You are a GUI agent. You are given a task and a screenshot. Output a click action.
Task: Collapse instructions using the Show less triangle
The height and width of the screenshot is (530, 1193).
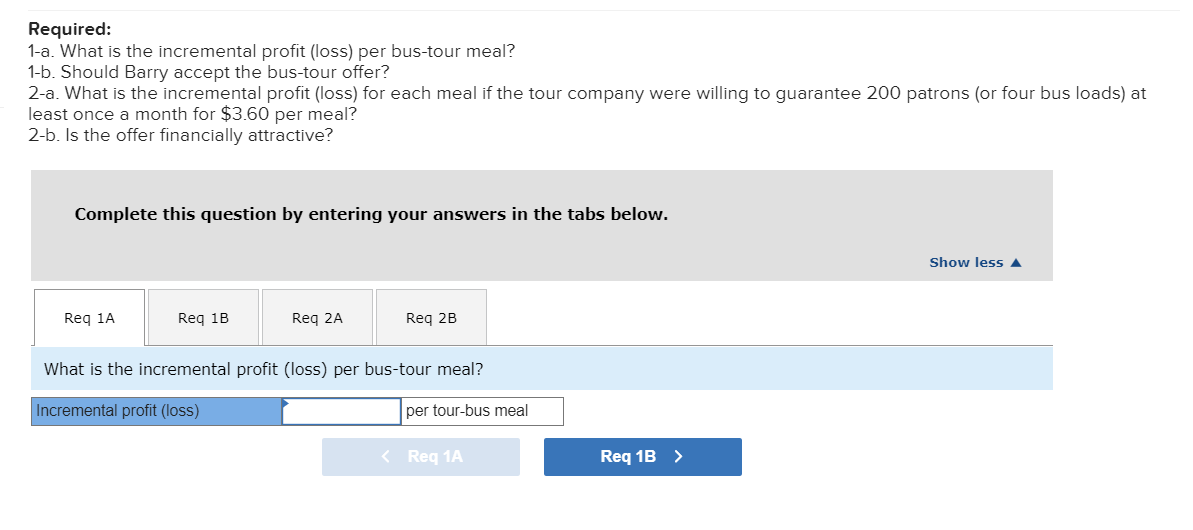click(1017, 263)
